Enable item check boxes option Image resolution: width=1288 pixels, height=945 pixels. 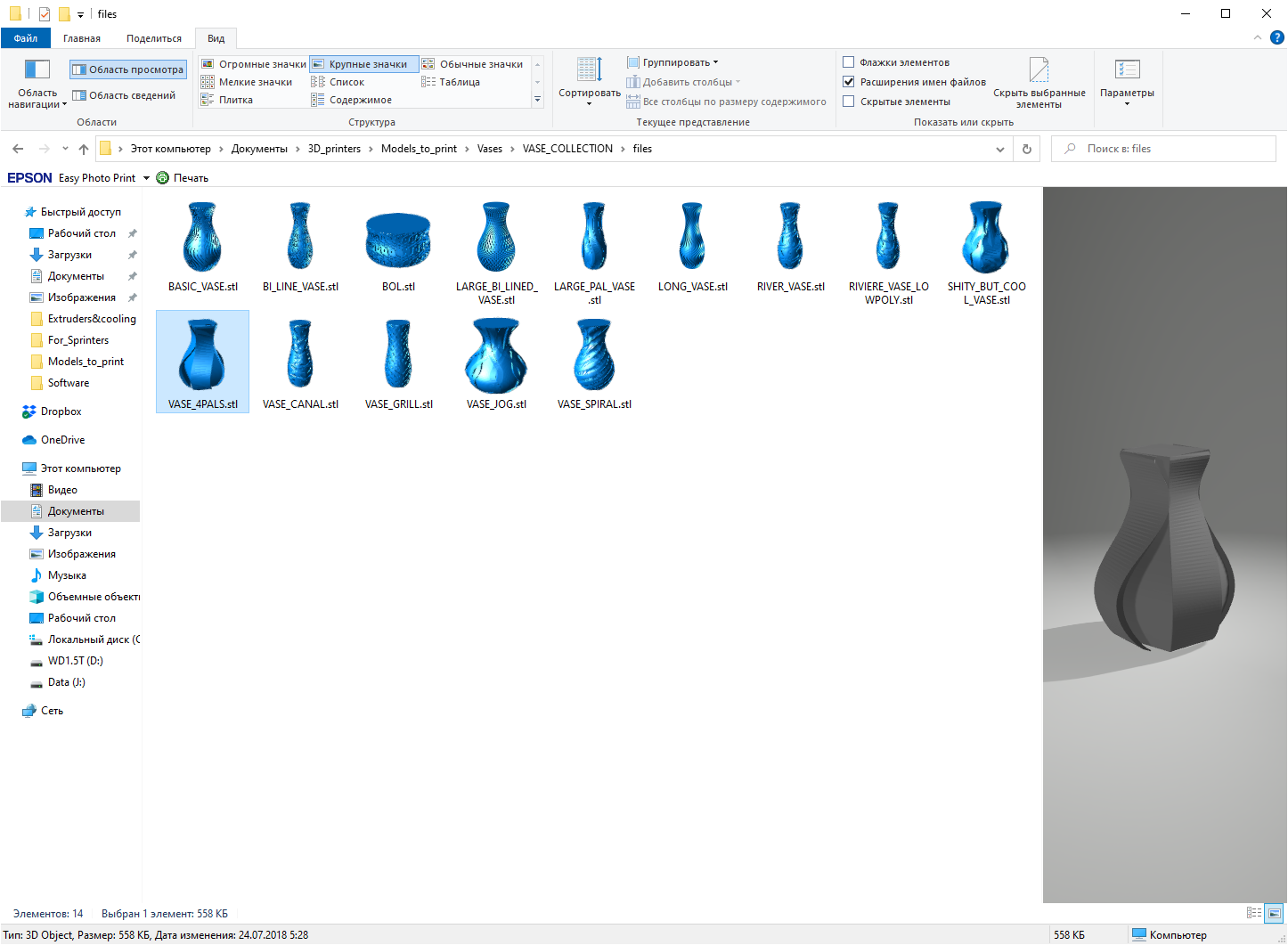[x=849, y=62]
